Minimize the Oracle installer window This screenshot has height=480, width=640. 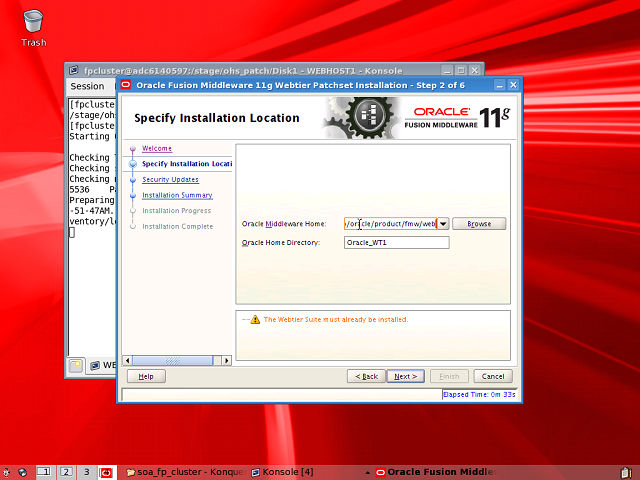(499, 85)
